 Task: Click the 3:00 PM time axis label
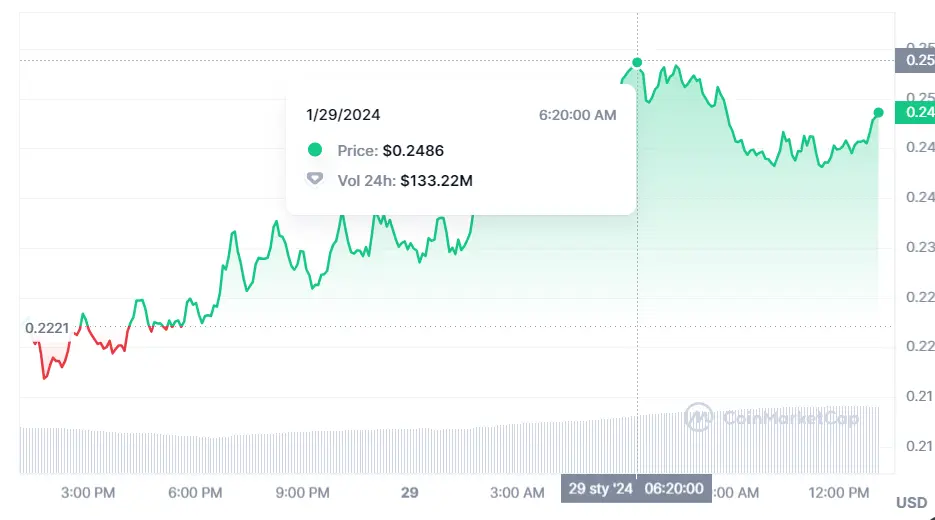click(x=88, y=492)
